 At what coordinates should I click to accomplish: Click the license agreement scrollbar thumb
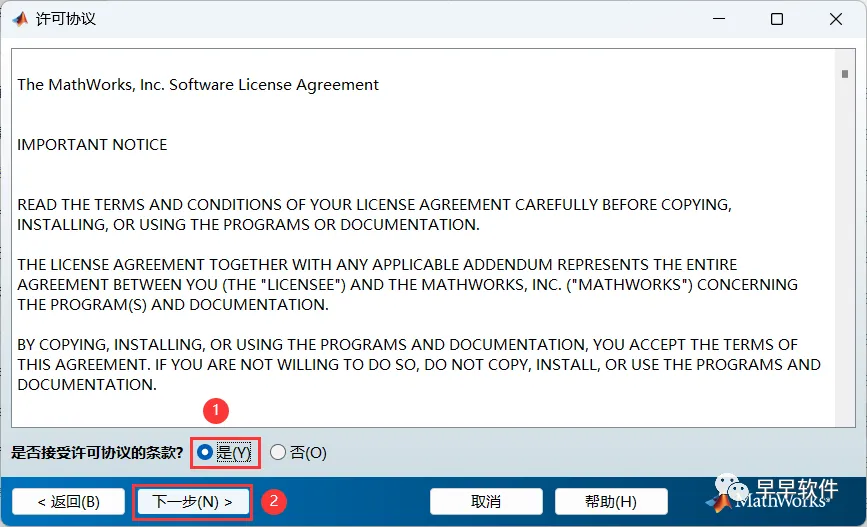pos(844,74)
